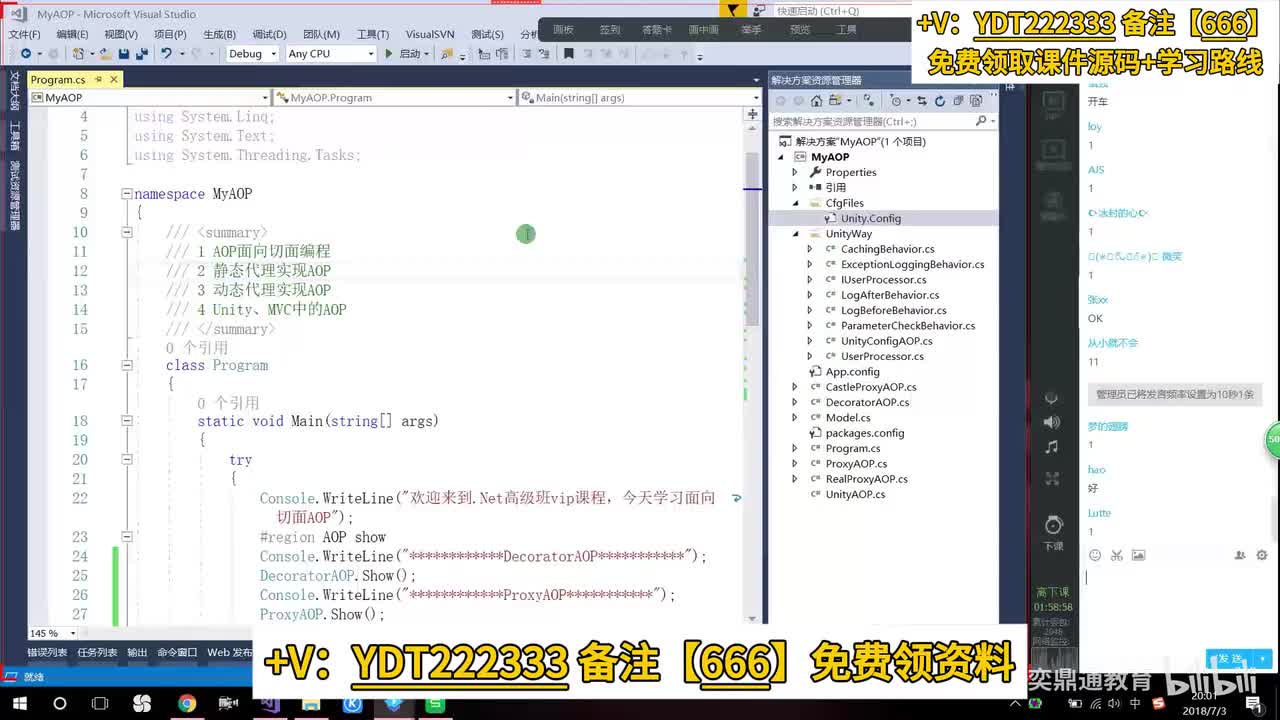Open the VisualSVN menu

(429, 34)
